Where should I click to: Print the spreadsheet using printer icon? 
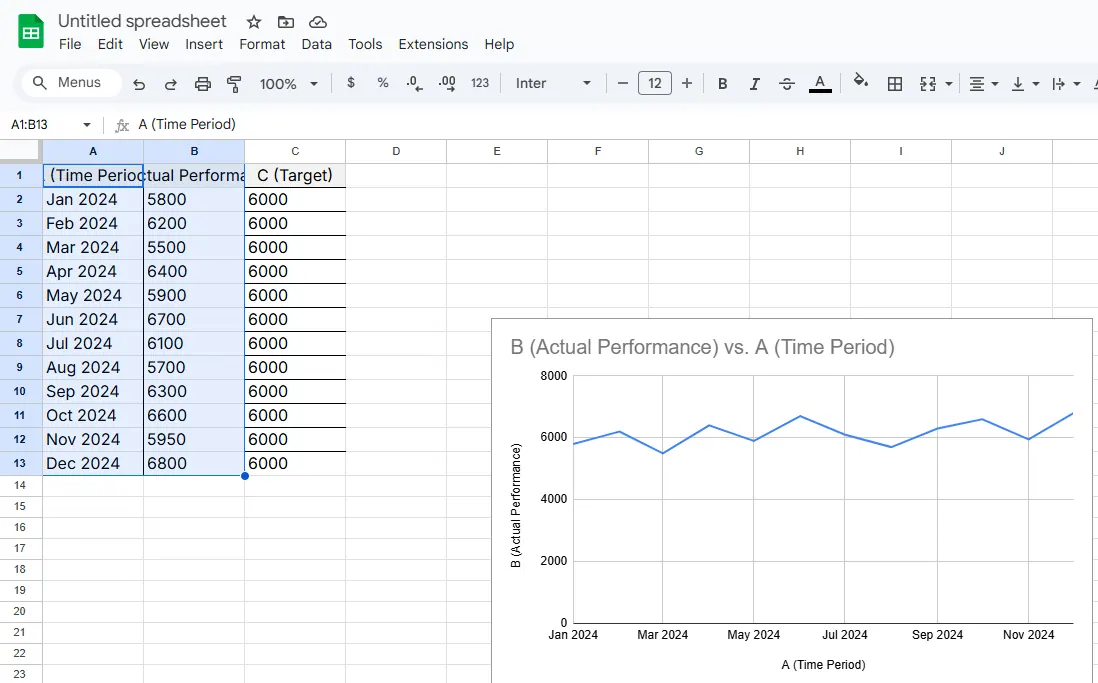203,84
